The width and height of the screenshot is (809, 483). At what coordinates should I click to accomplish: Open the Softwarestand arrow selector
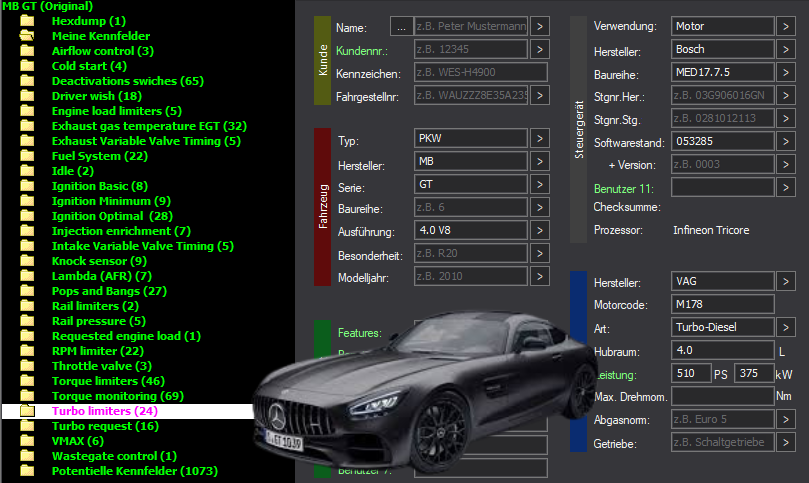pyautogui.click(x=786, y=141)
